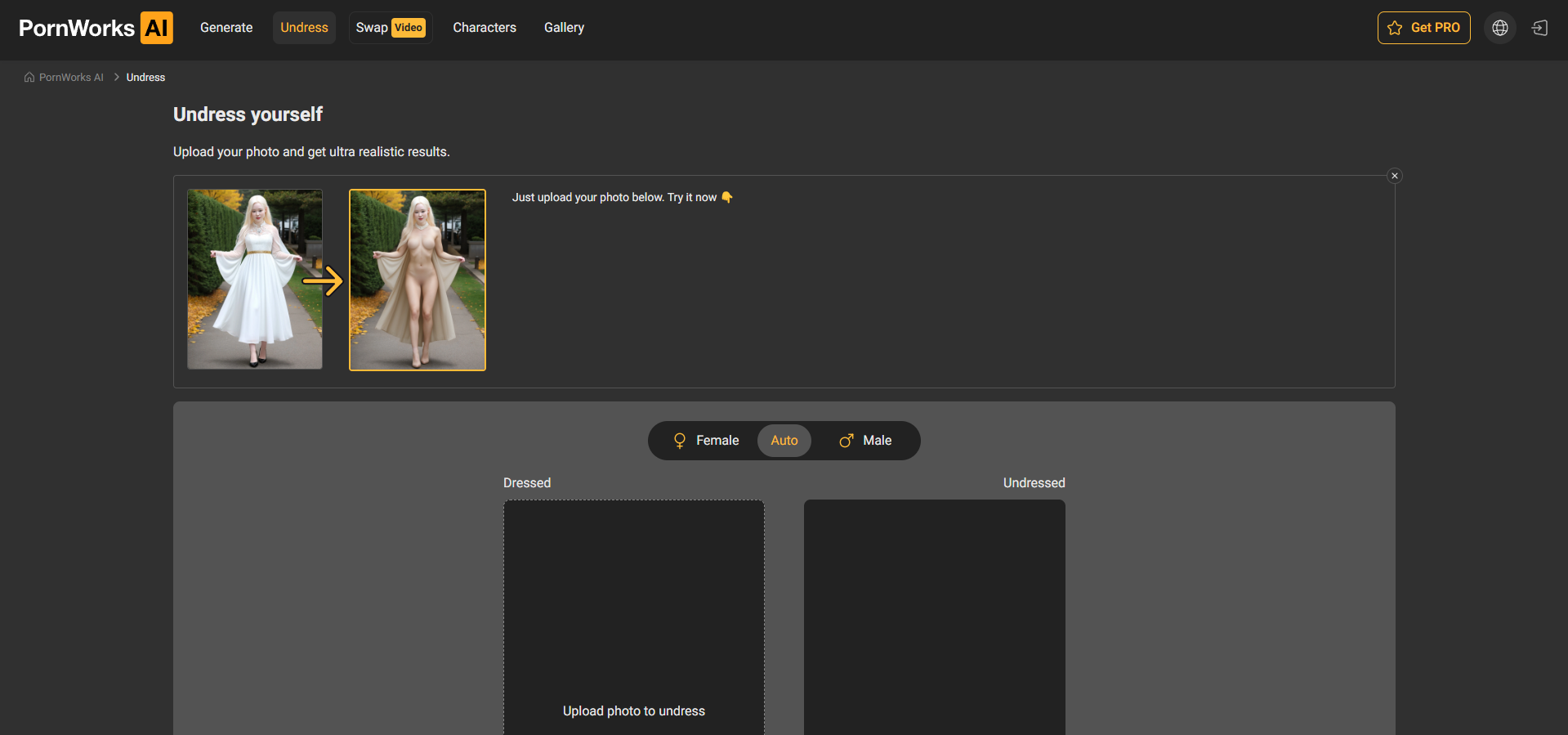Select the Auto option
Screen dimensions: 1568x735
[784, 441]
